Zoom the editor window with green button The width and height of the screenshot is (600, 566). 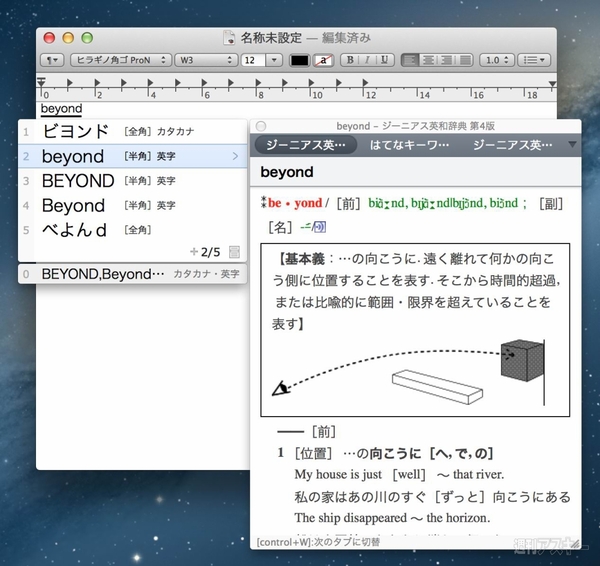87,38
